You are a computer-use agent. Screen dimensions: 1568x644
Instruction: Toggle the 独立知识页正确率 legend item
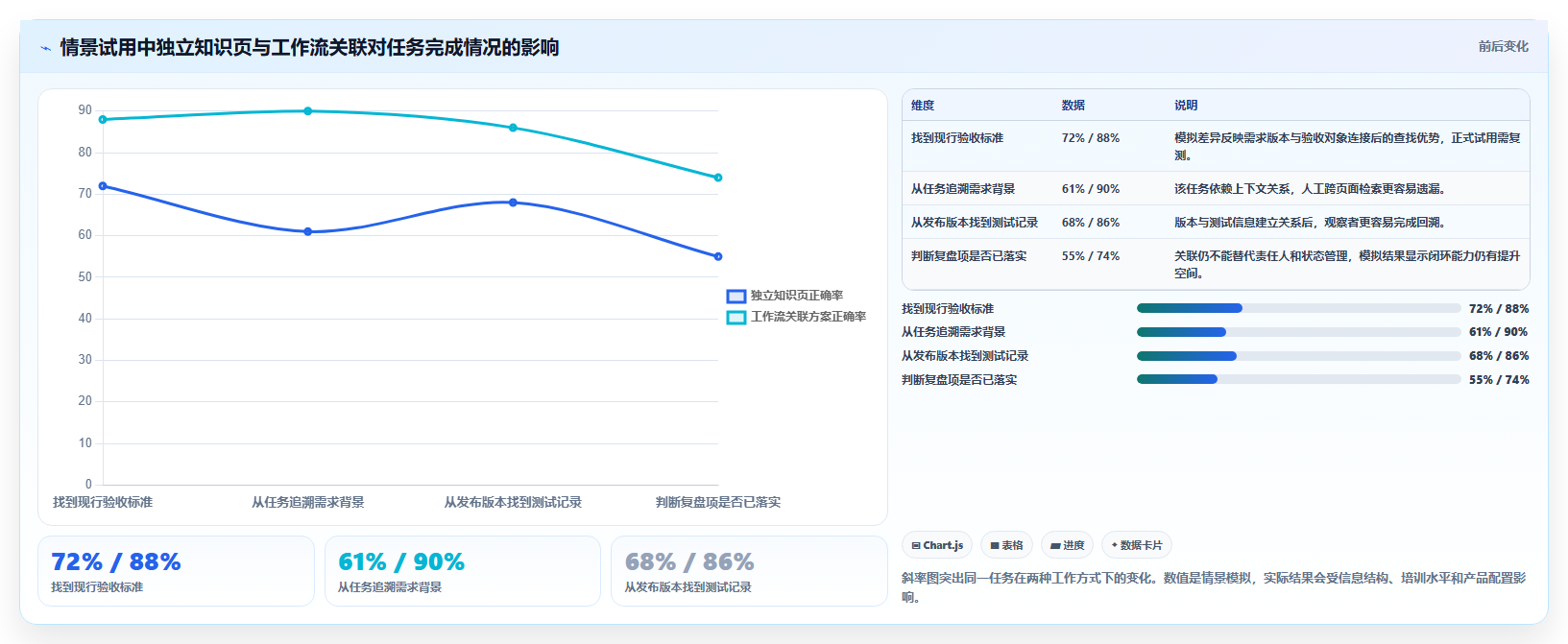[x=784, y=296]
